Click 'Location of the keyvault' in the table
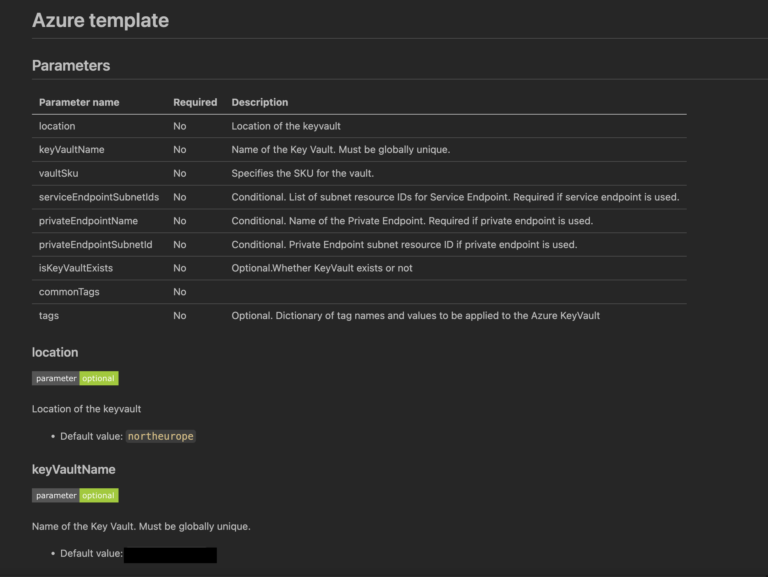Viewport: 768px width, 577px height. pos(286,126)
